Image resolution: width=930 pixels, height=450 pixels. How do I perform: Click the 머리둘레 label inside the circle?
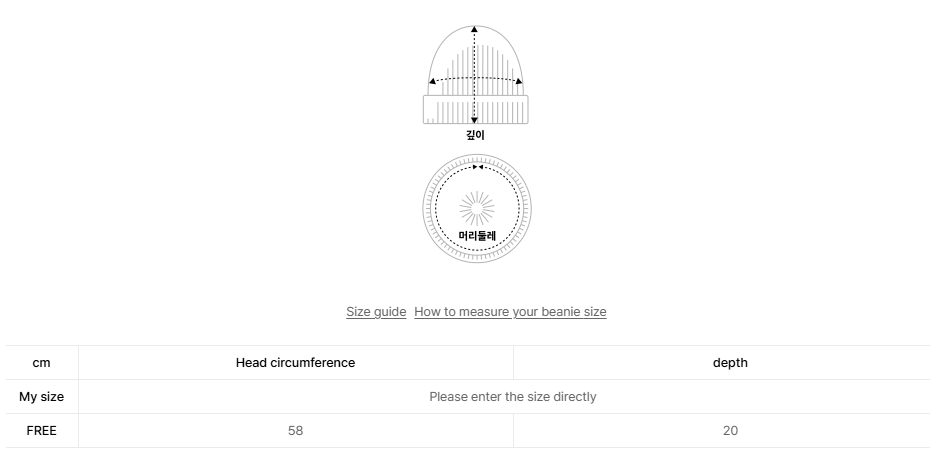[477, 236]
